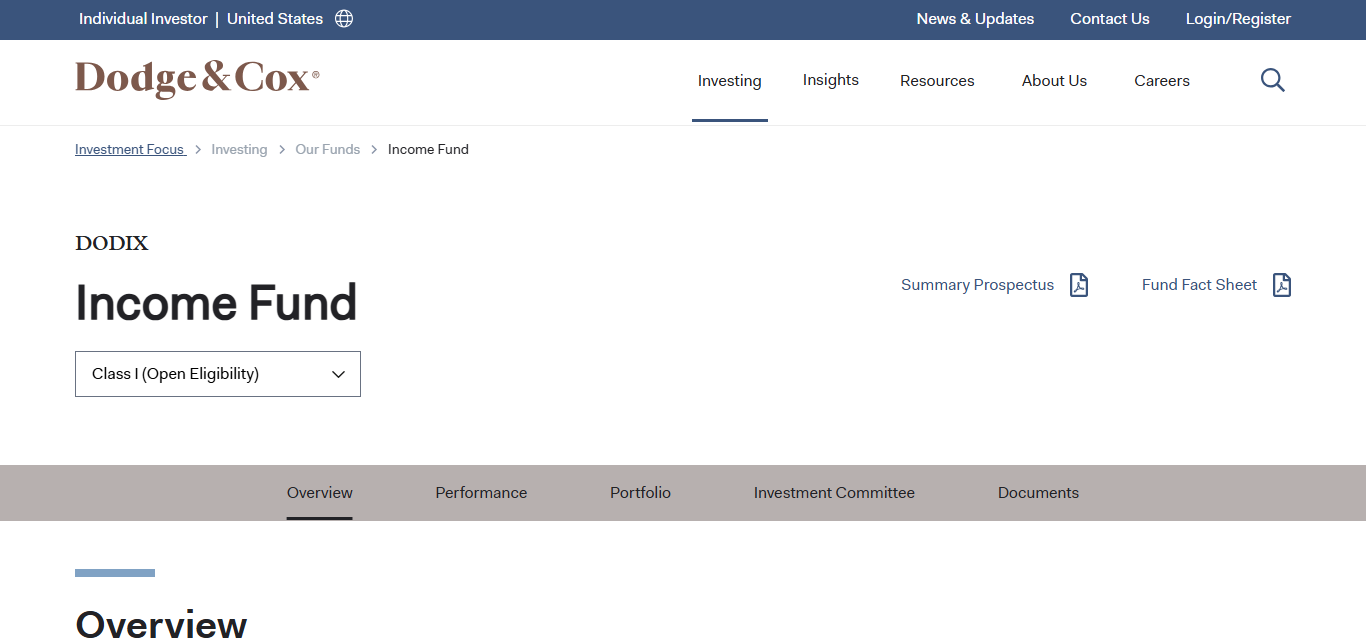The height and width of the screenshot is (641, 1366).
Task: Open the About Us main menu
Action: (x=1054, y=81)
